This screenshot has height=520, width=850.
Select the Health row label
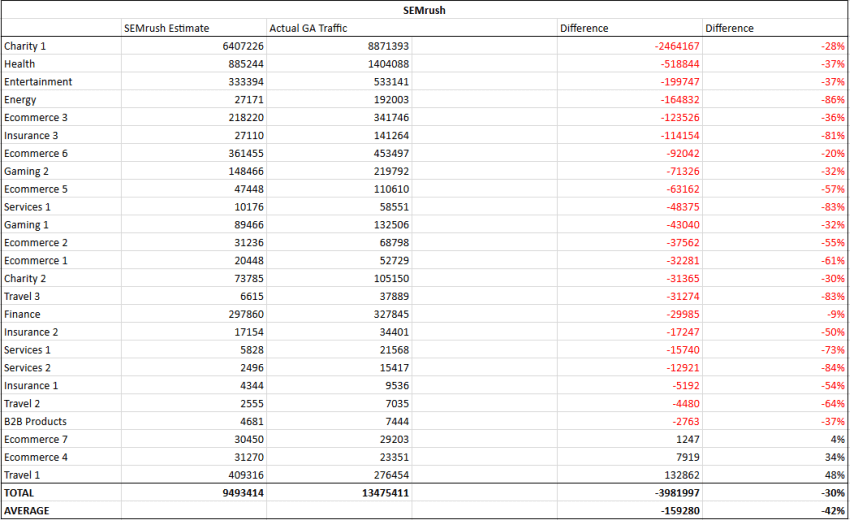(61, 64)
